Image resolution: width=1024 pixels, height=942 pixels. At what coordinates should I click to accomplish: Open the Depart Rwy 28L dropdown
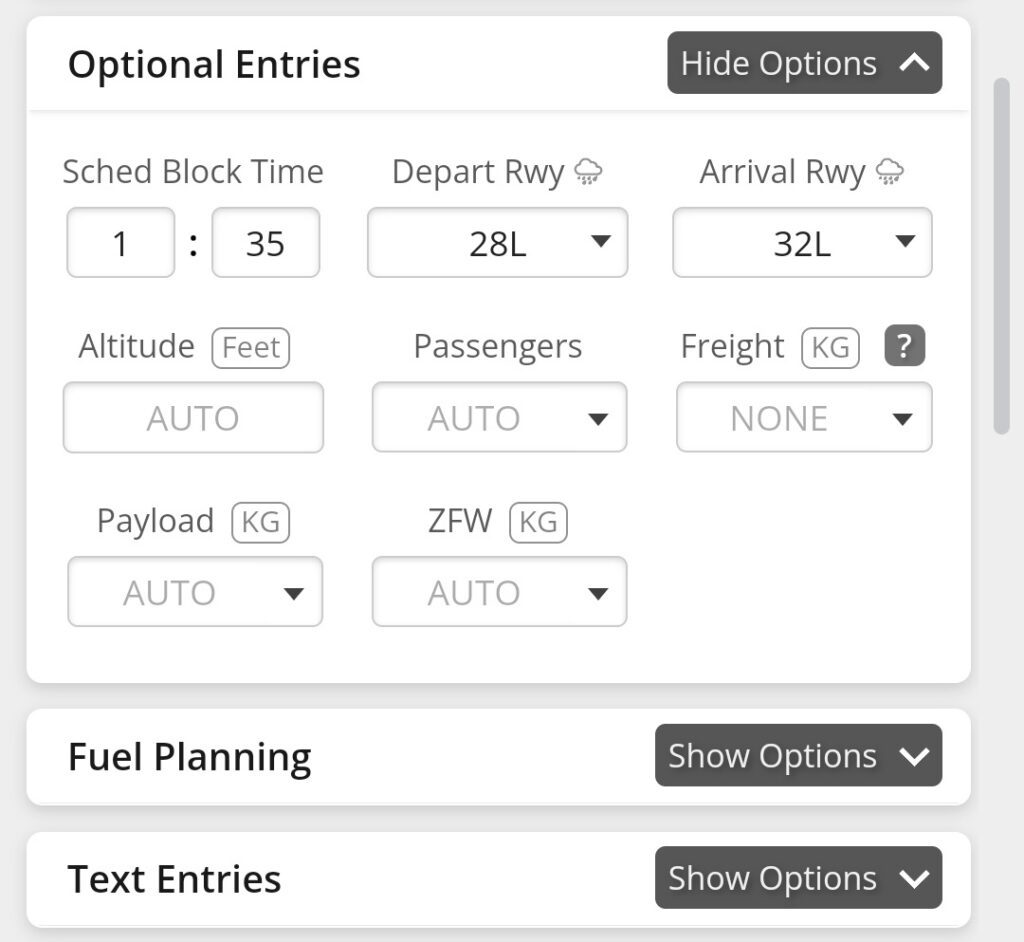click(498, 242)
